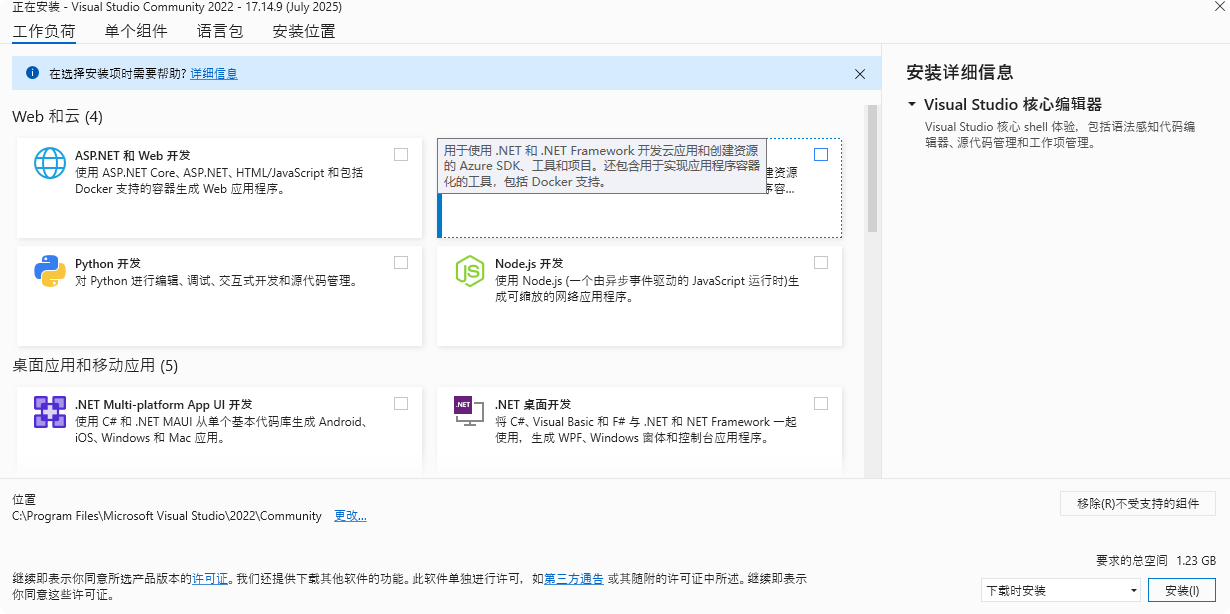This screenshot has height=614, width=1230.
Task: Click the 安装详细信息 panel heading
Action: 959,72
